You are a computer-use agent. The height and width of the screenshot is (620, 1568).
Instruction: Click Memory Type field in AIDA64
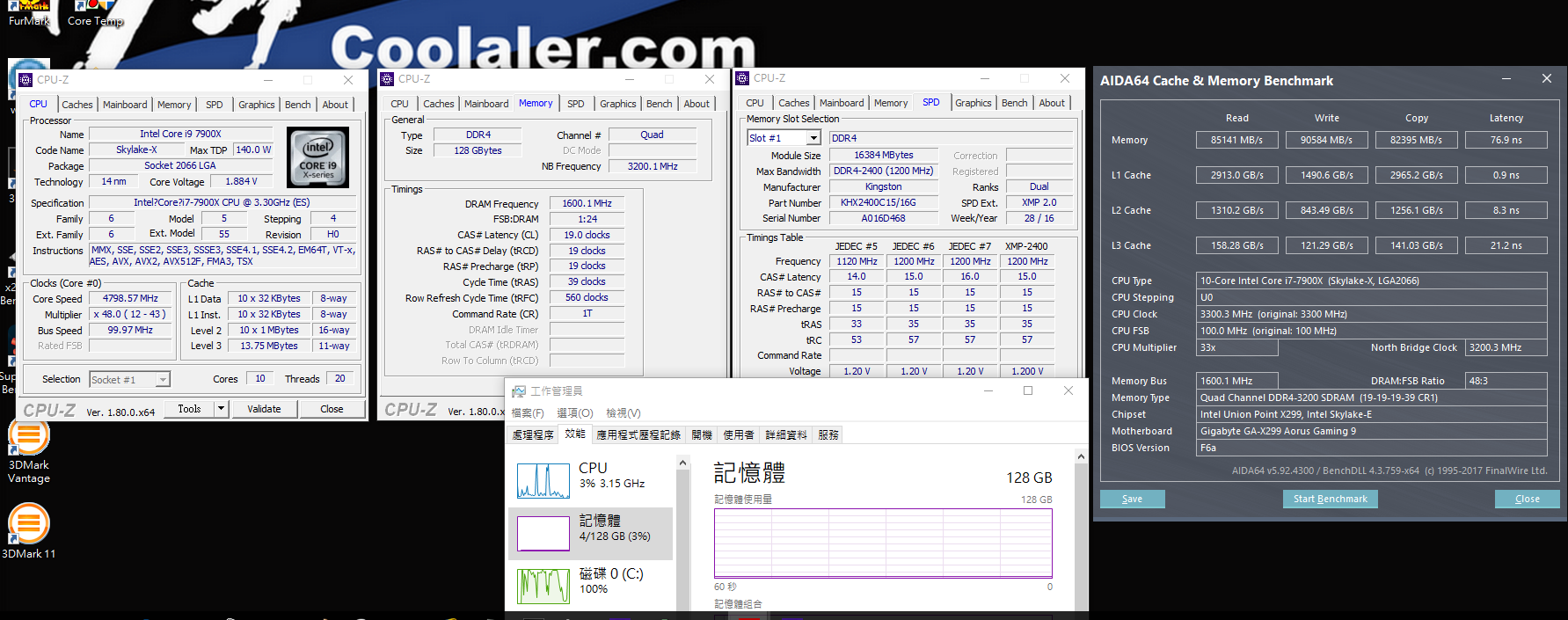point(1372,398)
